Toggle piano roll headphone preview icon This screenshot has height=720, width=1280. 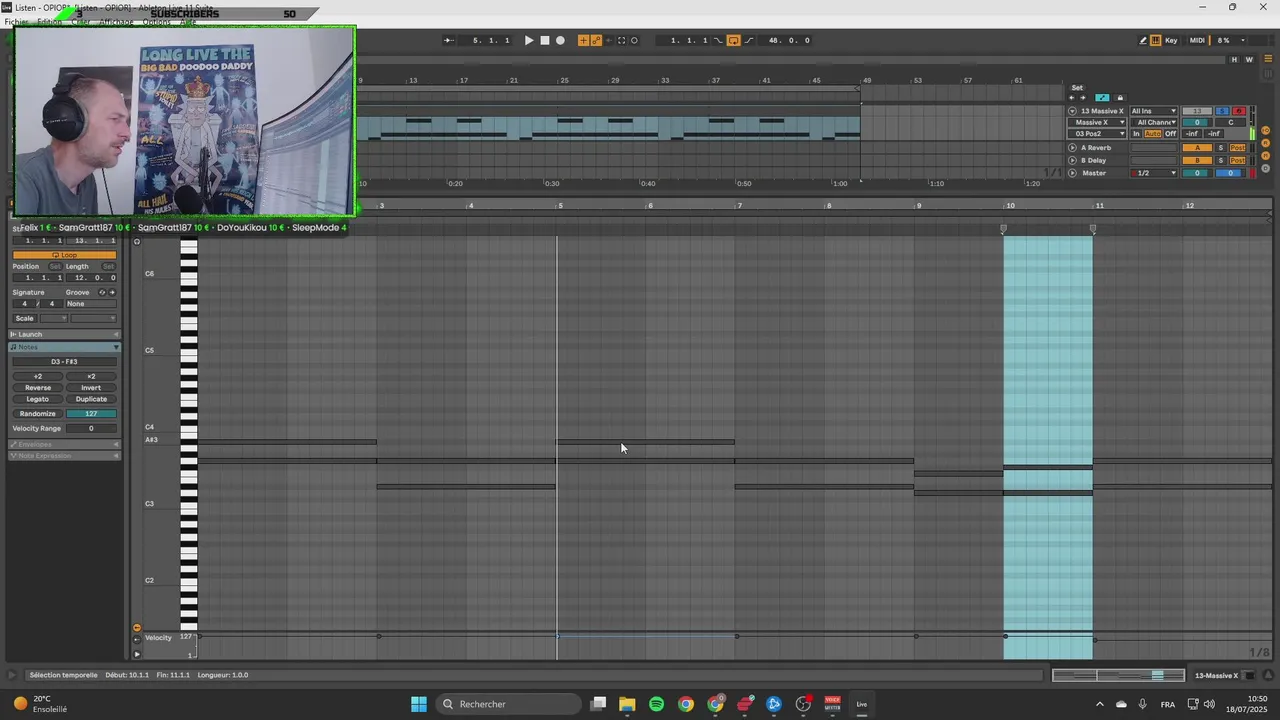point(137,241)
